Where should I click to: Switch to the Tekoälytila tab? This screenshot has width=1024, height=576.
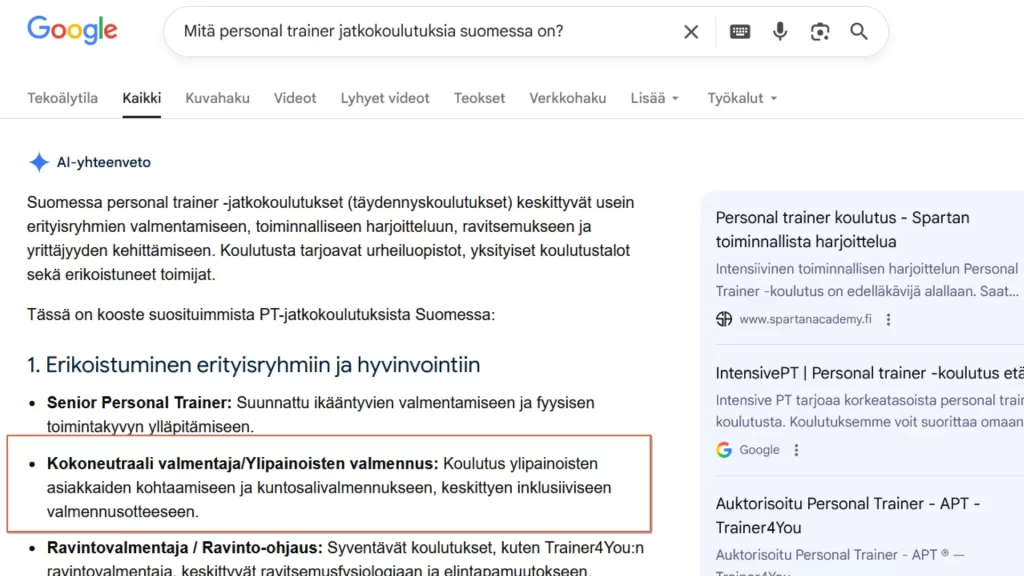[62, 98]
